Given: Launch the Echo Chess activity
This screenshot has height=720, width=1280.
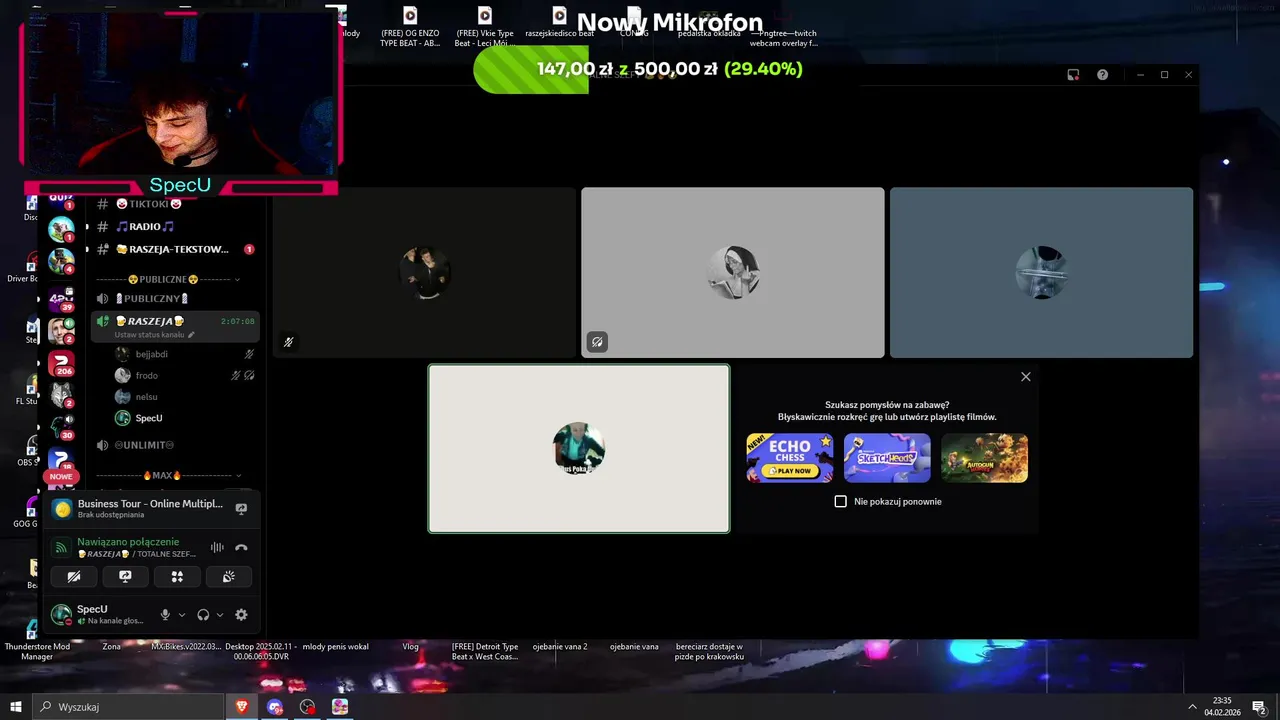Looking at the screenshot, I should point(790,458).
